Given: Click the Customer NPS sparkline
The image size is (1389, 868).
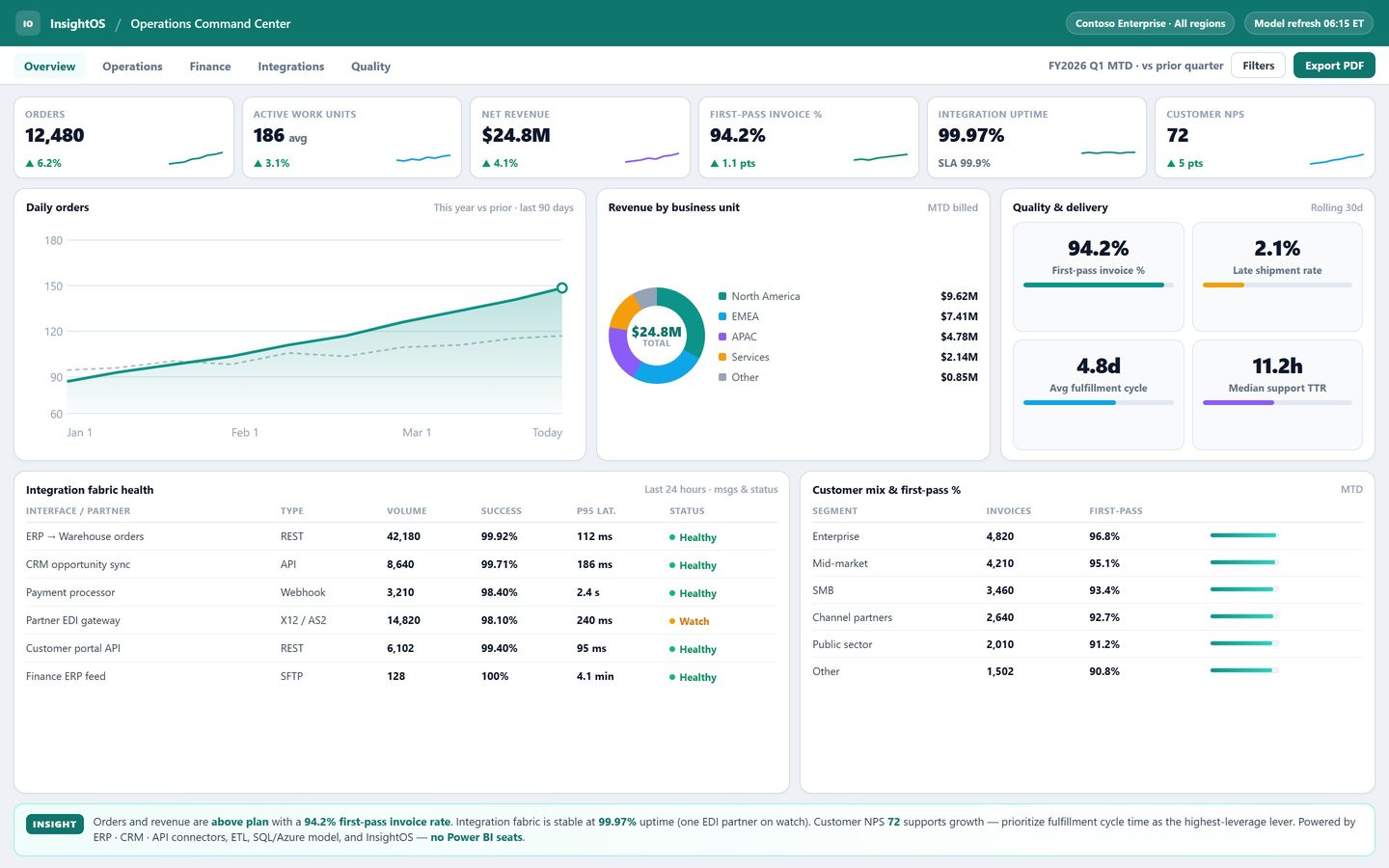Looking at the screenshot, I should tap(1337, 159).
